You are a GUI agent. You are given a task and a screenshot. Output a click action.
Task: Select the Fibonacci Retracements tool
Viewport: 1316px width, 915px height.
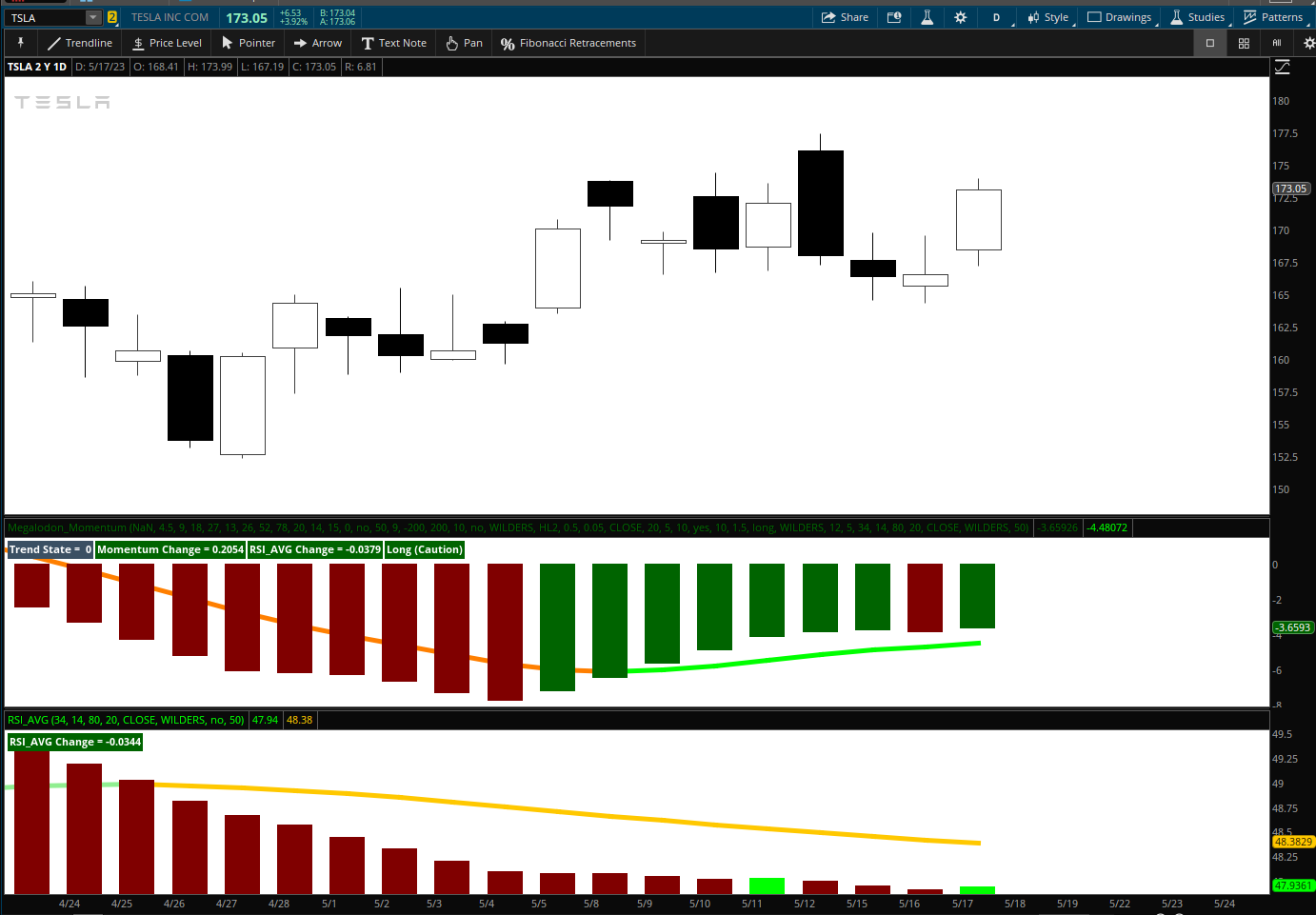568,43
